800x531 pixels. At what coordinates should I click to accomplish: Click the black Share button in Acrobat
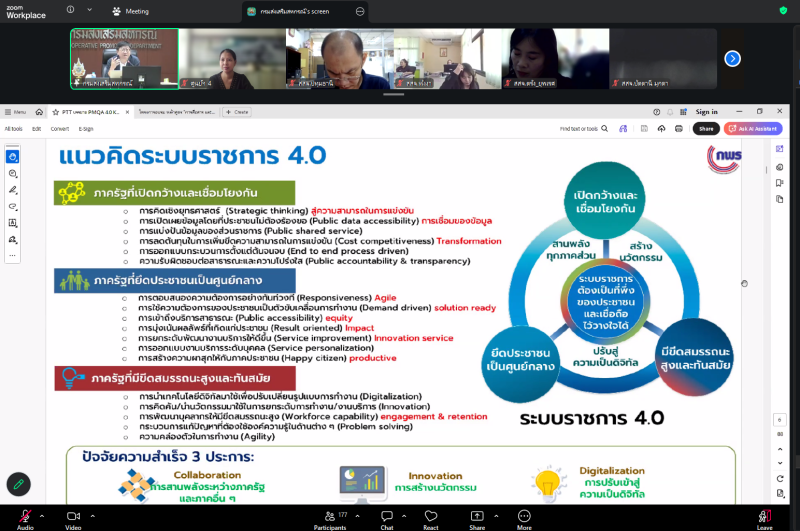pos(706,128)
